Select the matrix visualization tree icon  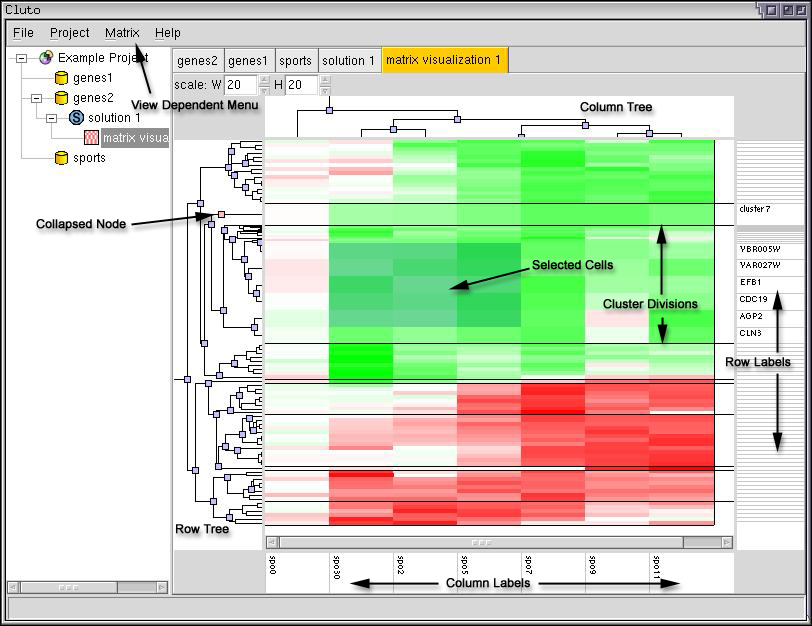pyautogui.click(x=91, y=138)
